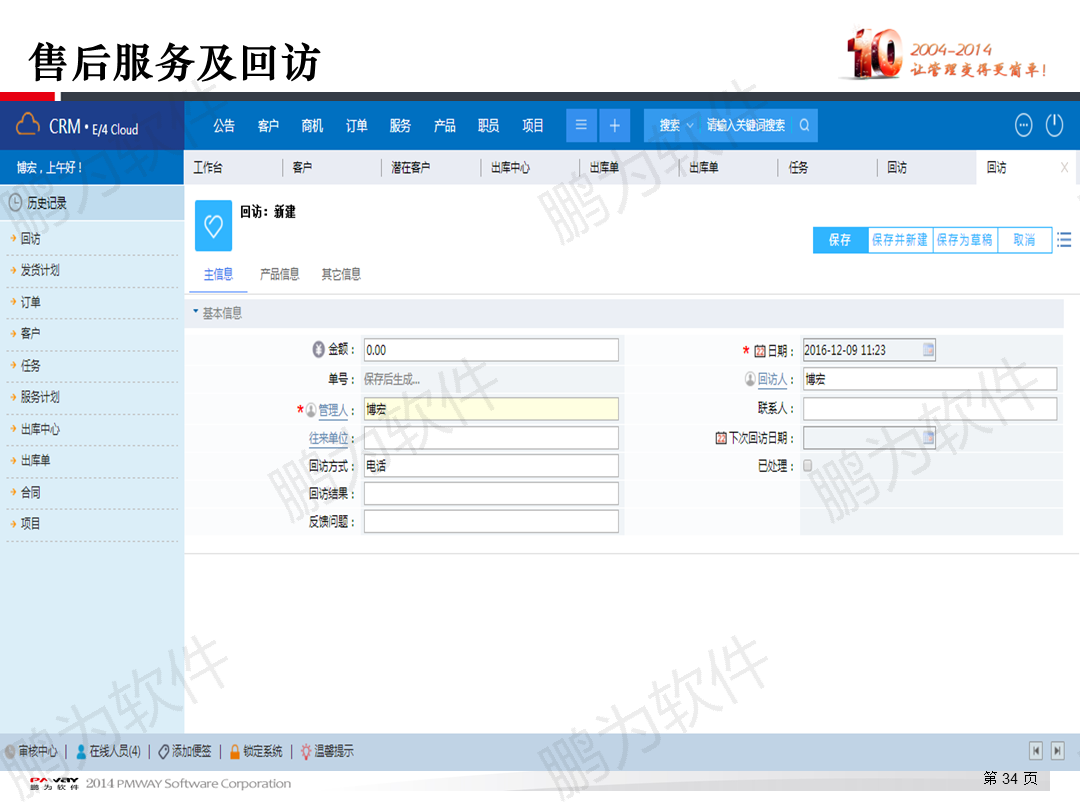Screen dimensions: 1080x810
Task: Click the 历史记录 clock icon
Action: coord(15,202)
